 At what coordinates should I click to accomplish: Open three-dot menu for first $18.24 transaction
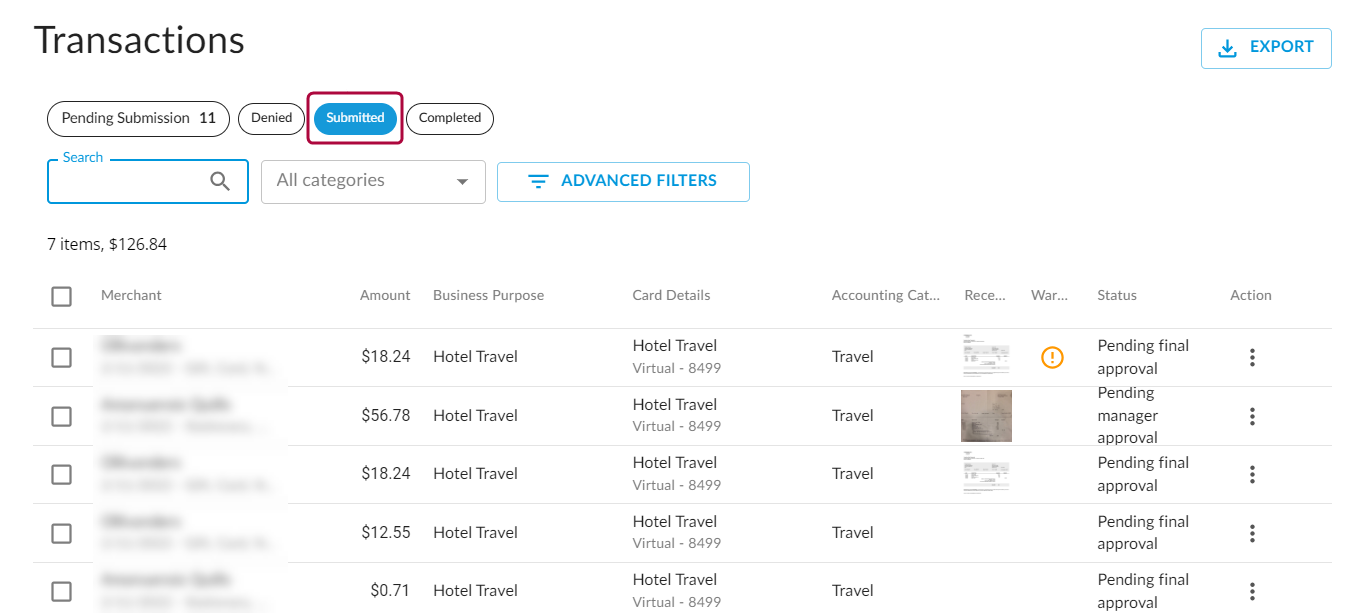[x=1251, y=357]
